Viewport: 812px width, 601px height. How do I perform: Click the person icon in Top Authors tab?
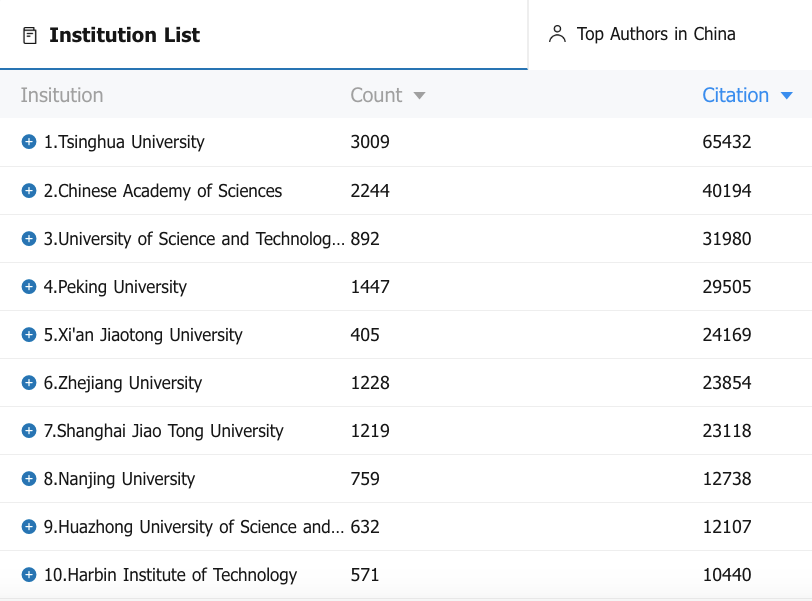(x=557, y=34)
